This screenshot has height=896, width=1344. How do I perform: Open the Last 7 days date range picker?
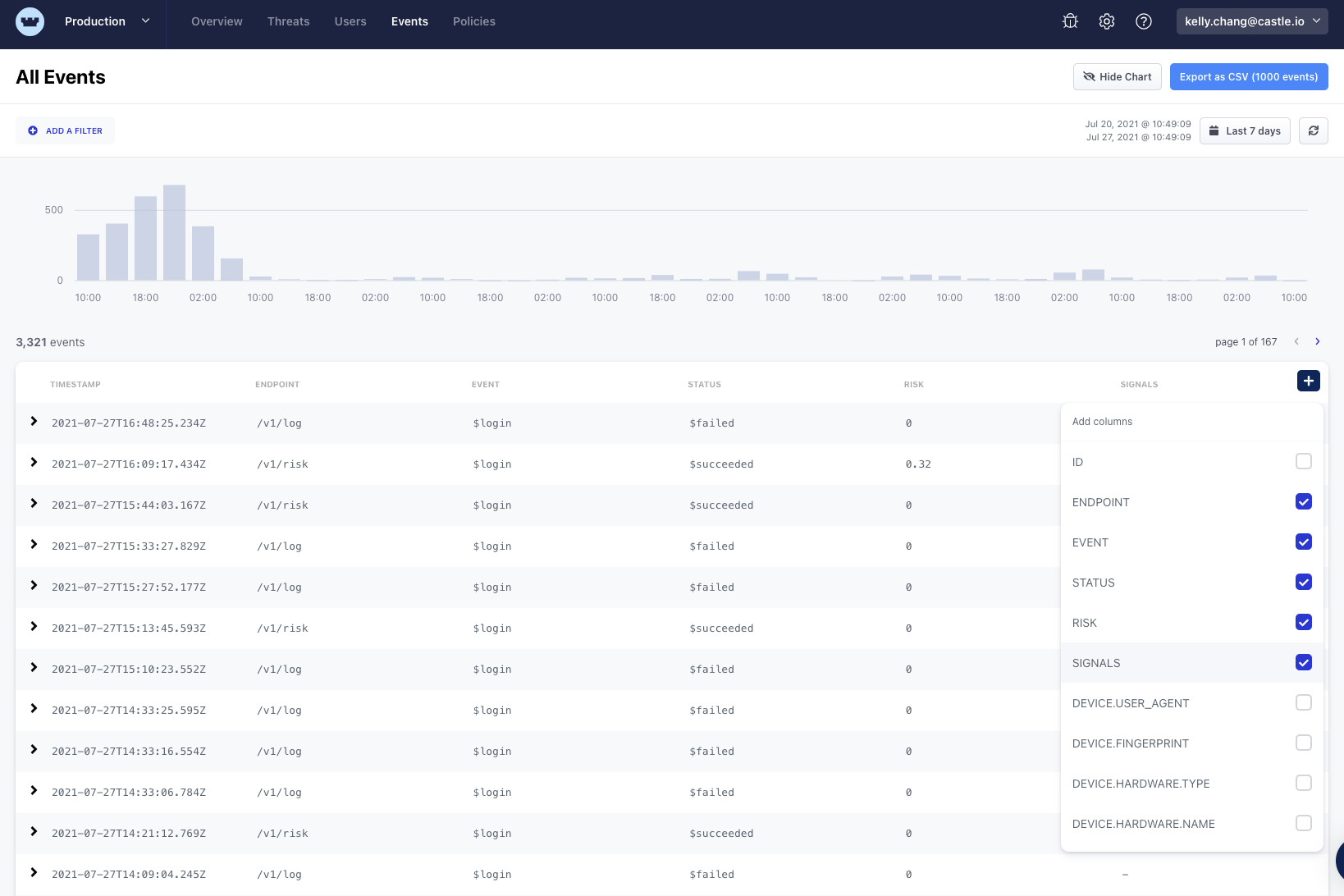pyautogui.click(x=1245, y=130)
